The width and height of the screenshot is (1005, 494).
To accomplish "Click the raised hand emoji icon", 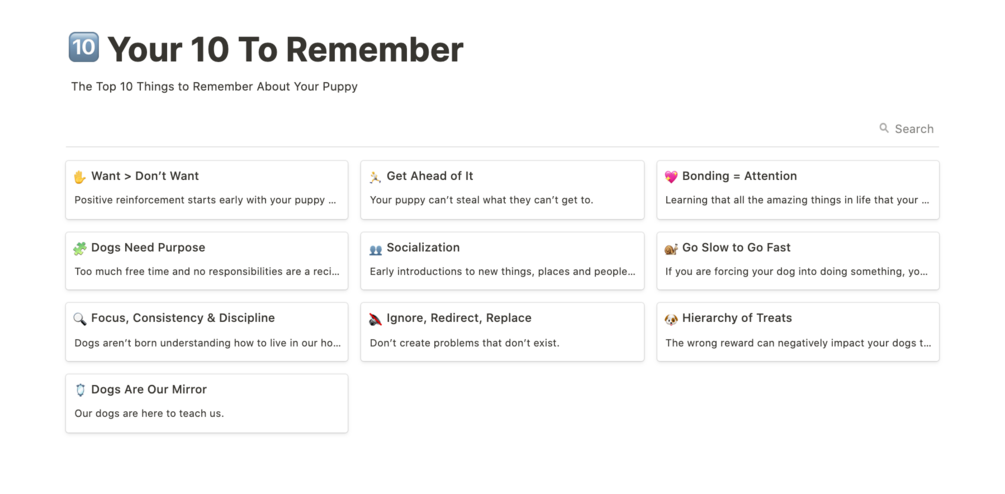I will [80, 177].
